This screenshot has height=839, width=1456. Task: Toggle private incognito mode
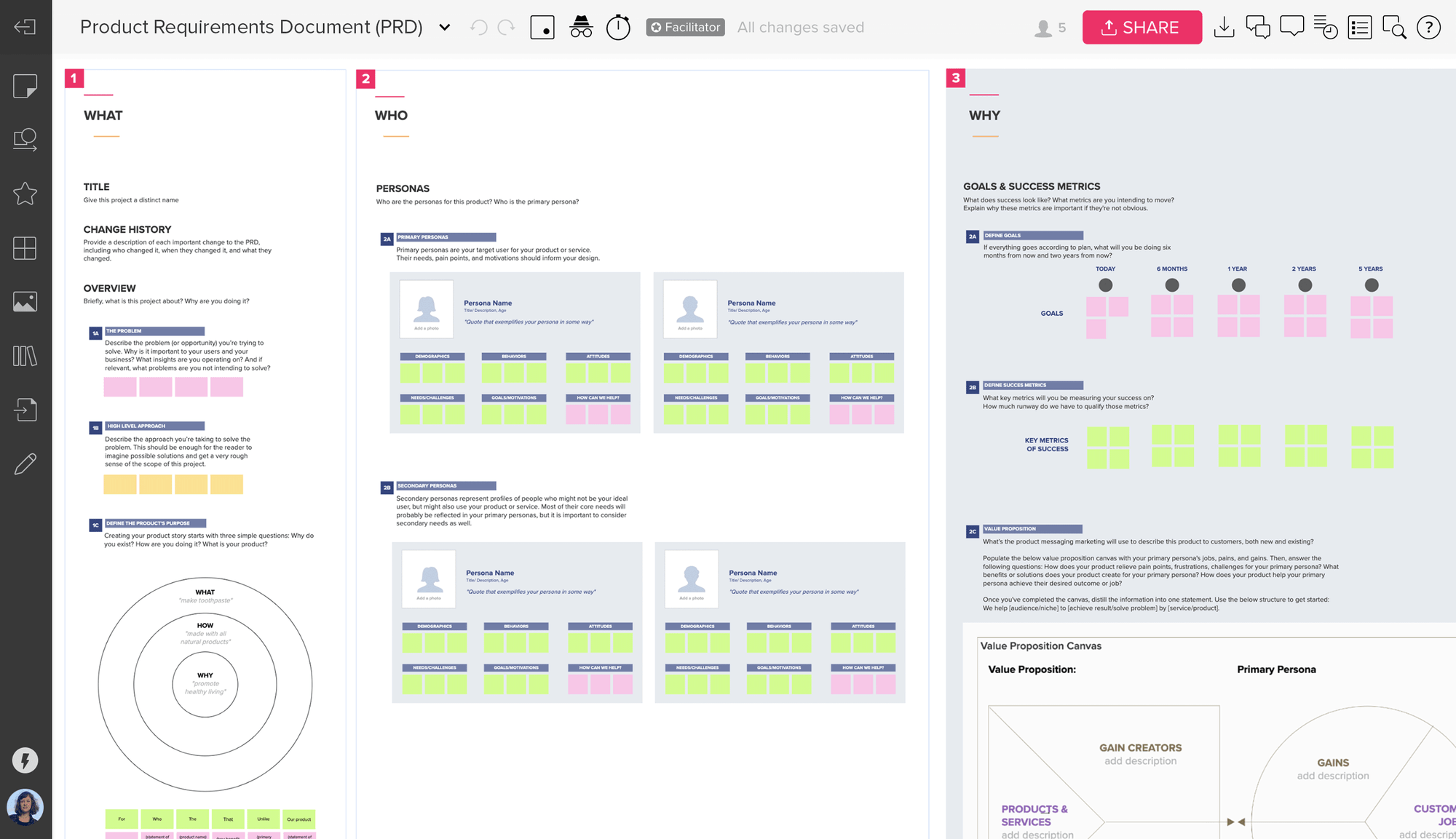580,27
